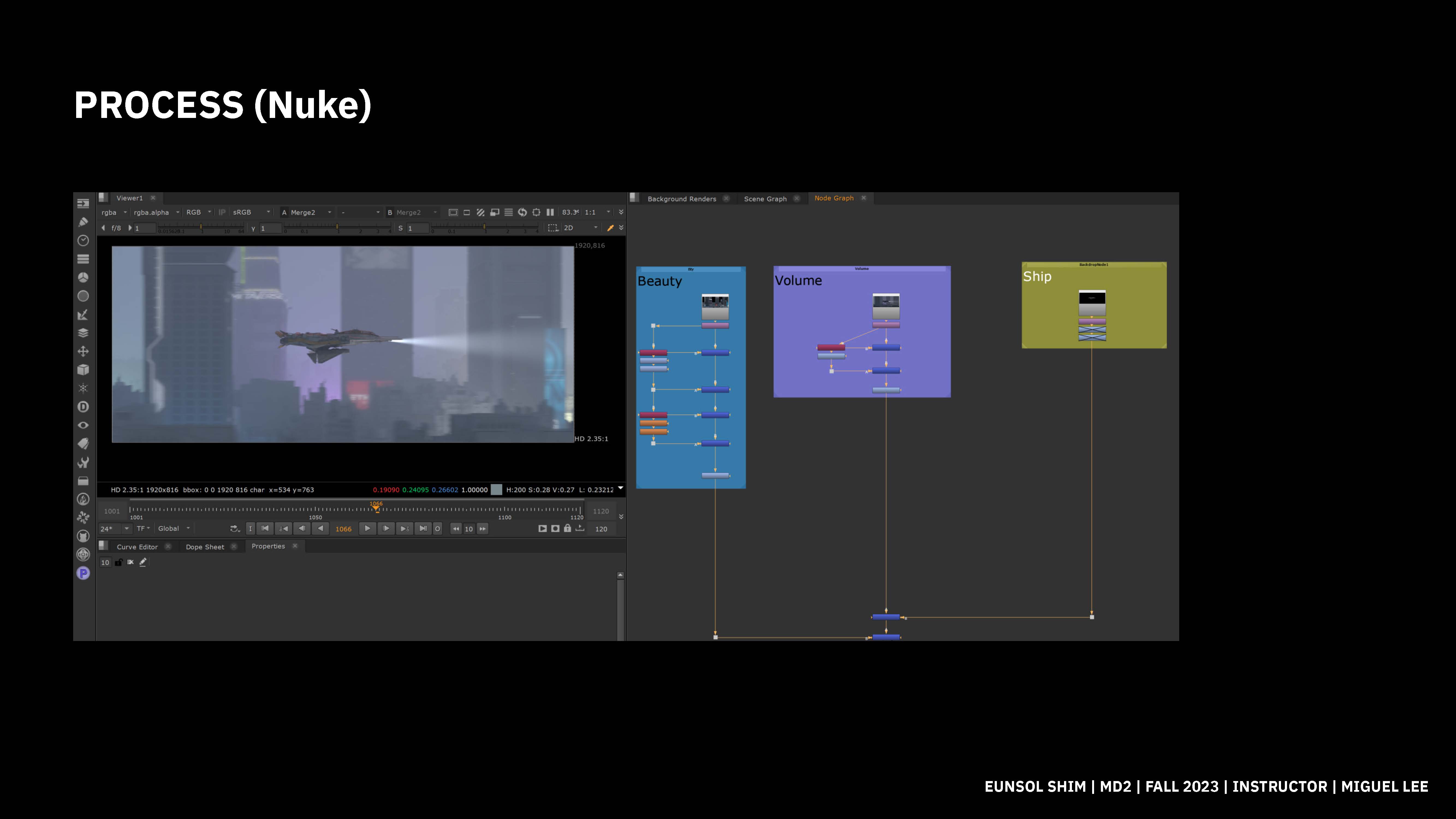Open the 3D nodes cube icon
Screen dimensions: 1456x819
coord(83,370)
